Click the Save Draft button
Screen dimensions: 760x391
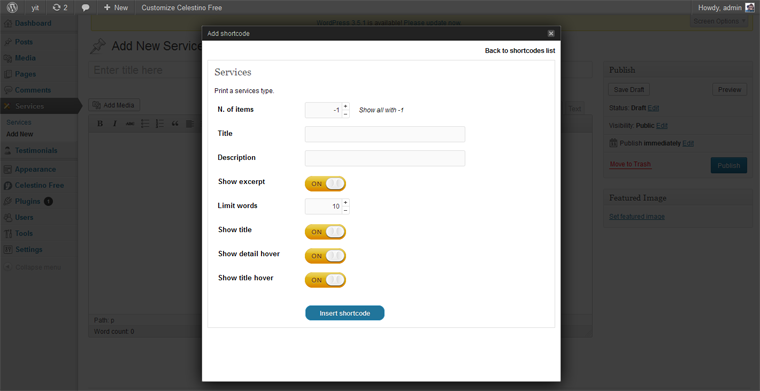(629, 90)
